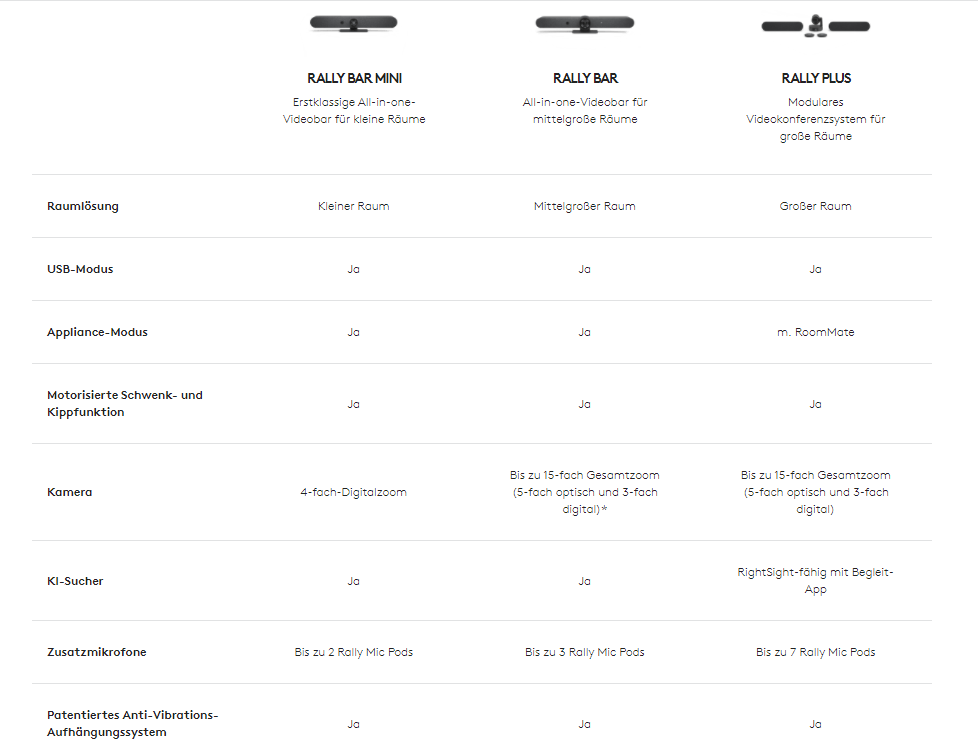Click the 'm. RoomMate' cell text
The height and width of the screenshot is (750, 978).
click(x=815, y=332)
